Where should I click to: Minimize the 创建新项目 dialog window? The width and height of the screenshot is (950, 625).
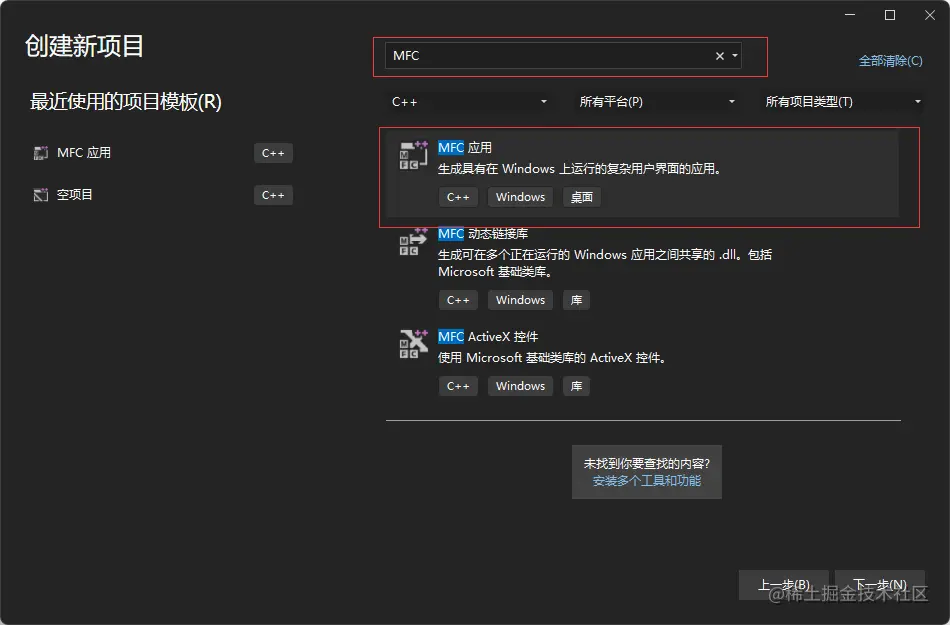click(850, 15)
